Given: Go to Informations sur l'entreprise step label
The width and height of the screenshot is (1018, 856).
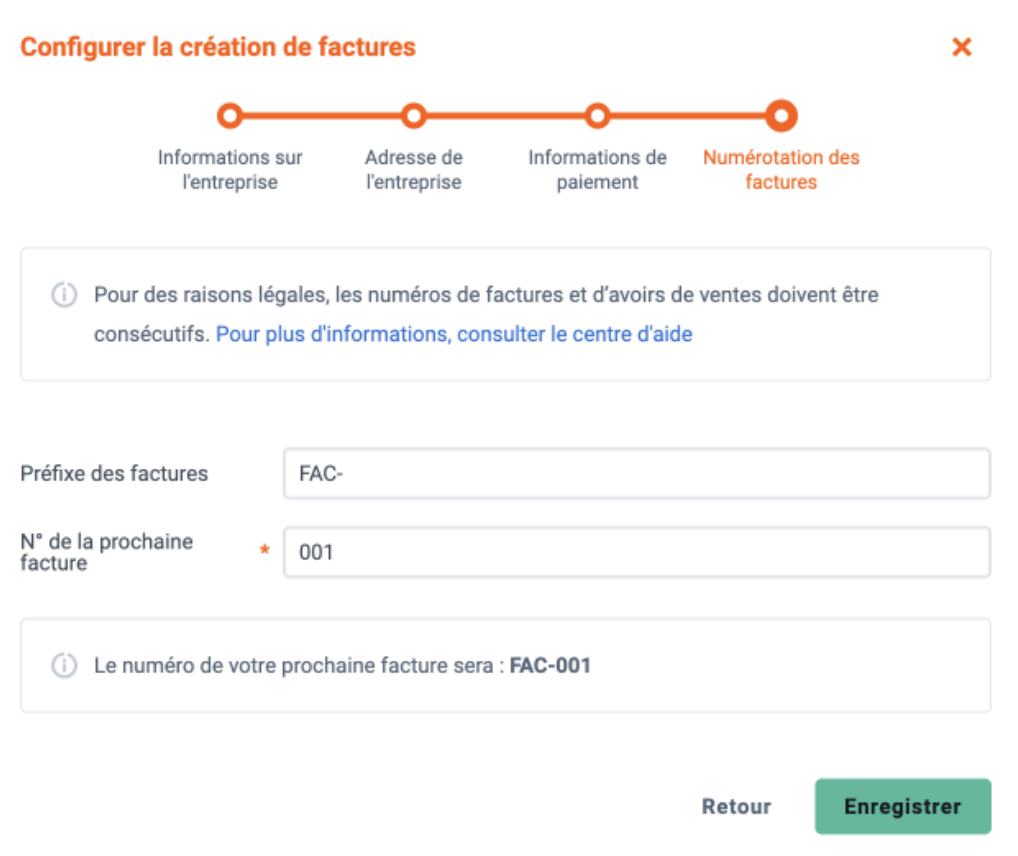Looking at the screenshot, I should tap(230, 170).
